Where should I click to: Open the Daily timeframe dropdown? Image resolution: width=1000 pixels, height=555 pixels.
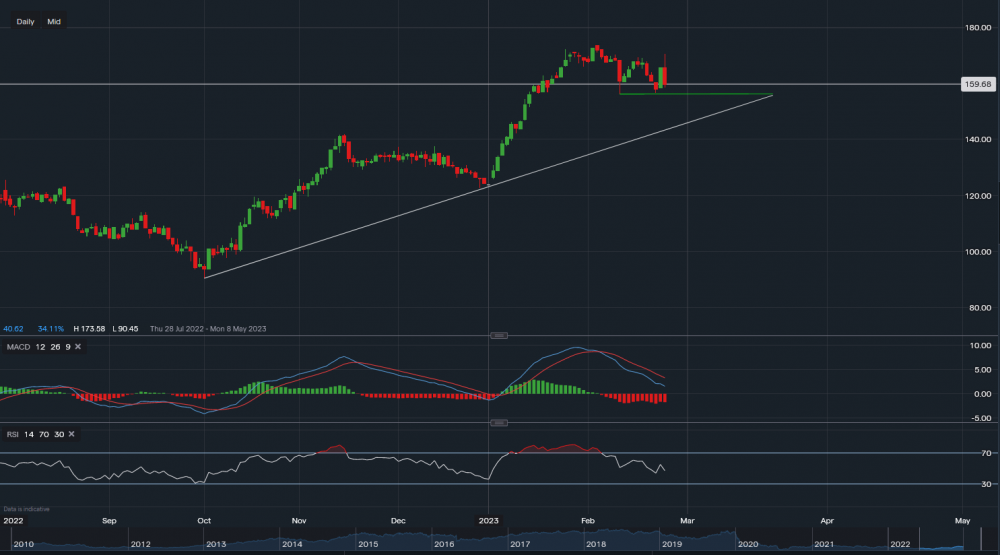(x=25, y=21)
